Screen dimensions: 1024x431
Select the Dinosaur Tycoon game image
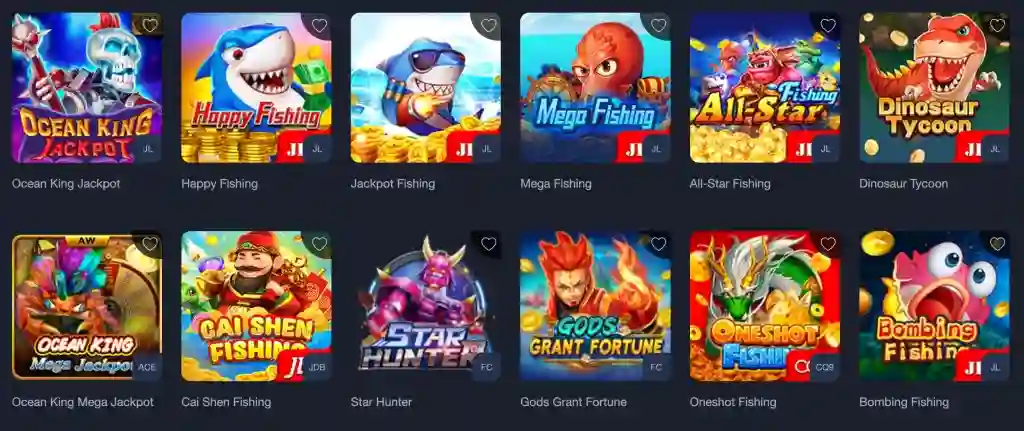click(x=935, y=88)
